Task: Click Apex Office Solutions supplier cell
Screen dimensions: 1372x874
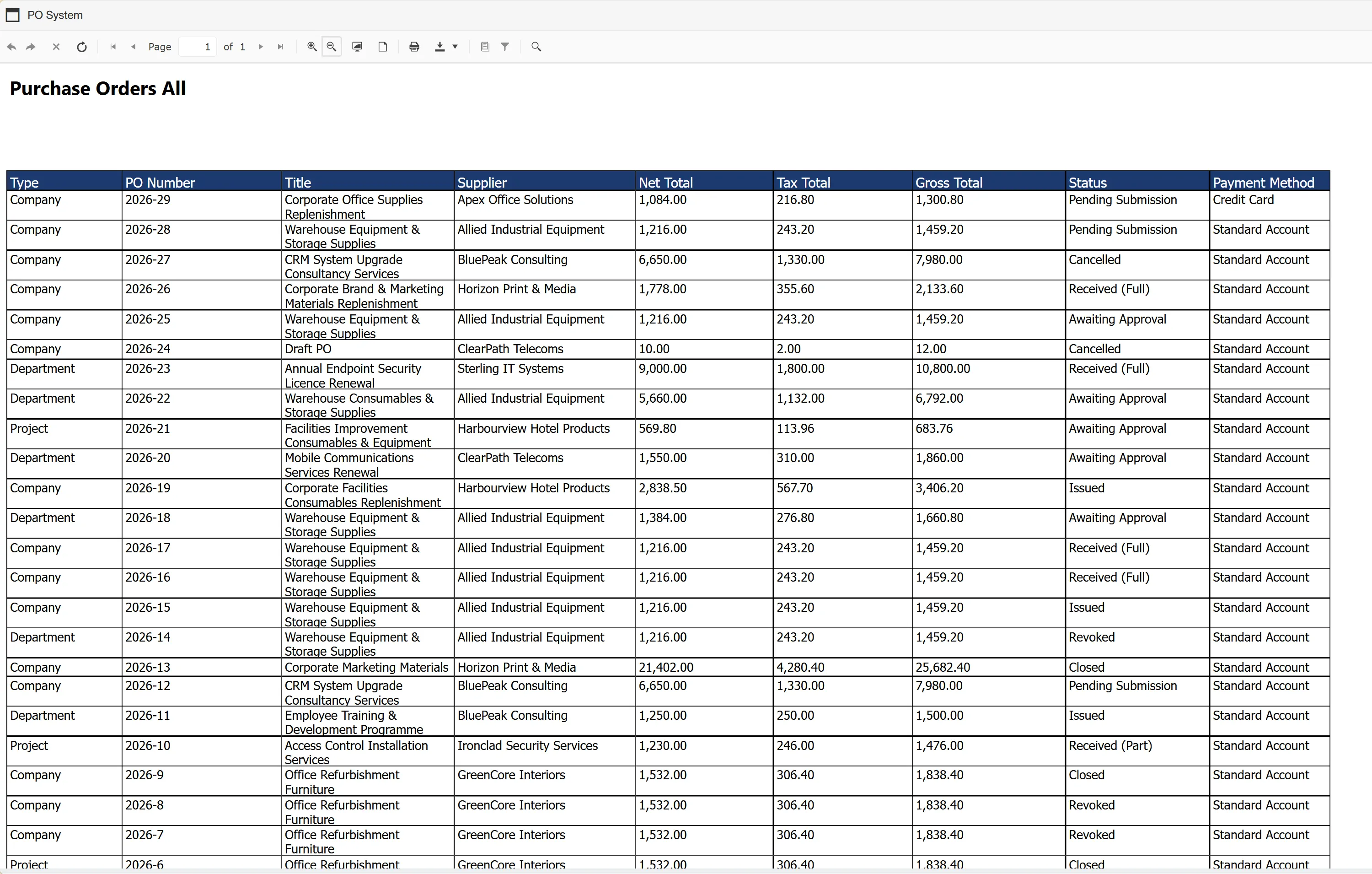Action: (x=545, y=206)
